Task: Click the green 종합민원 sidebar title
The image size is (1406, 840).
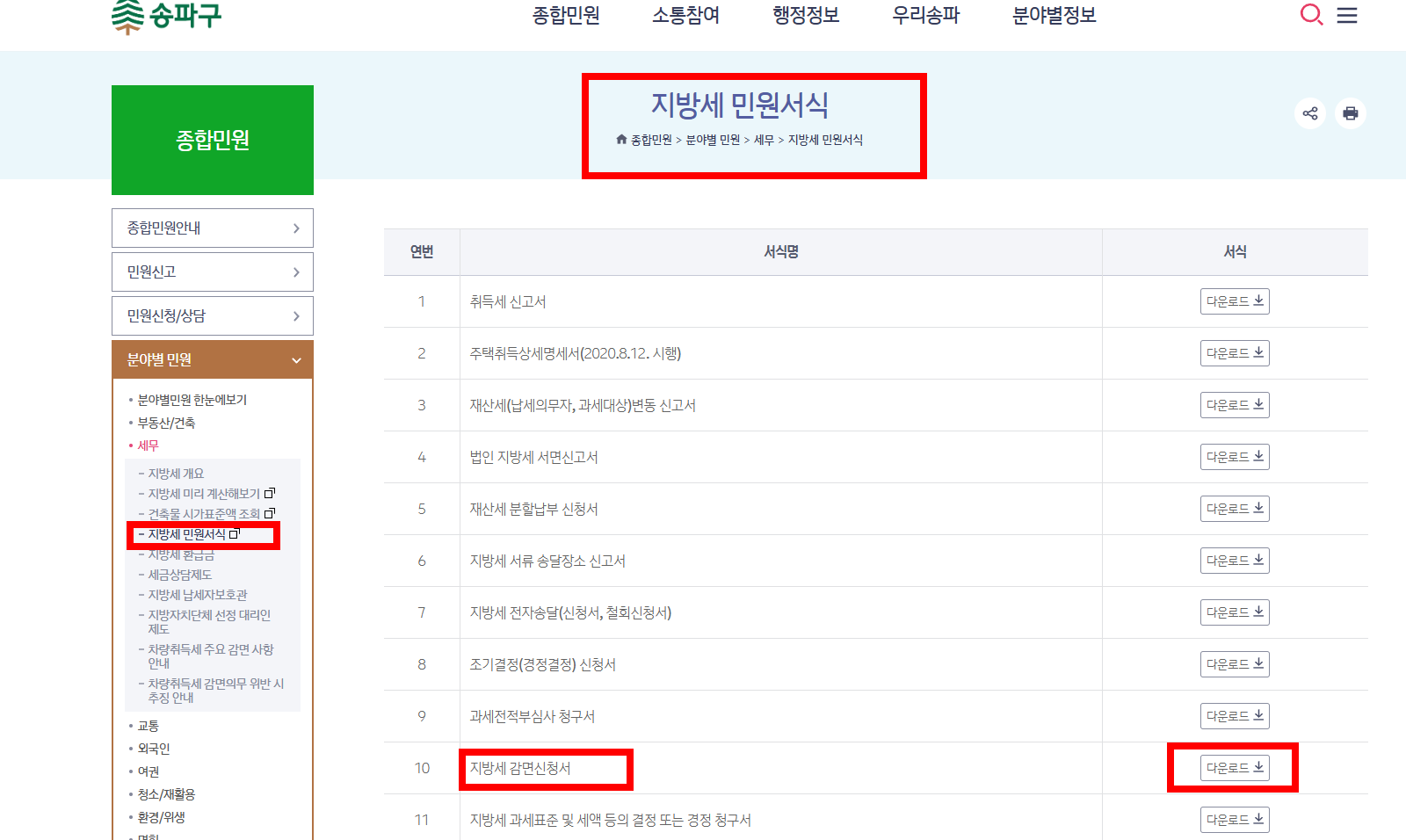Action: [x=213, y=140]
